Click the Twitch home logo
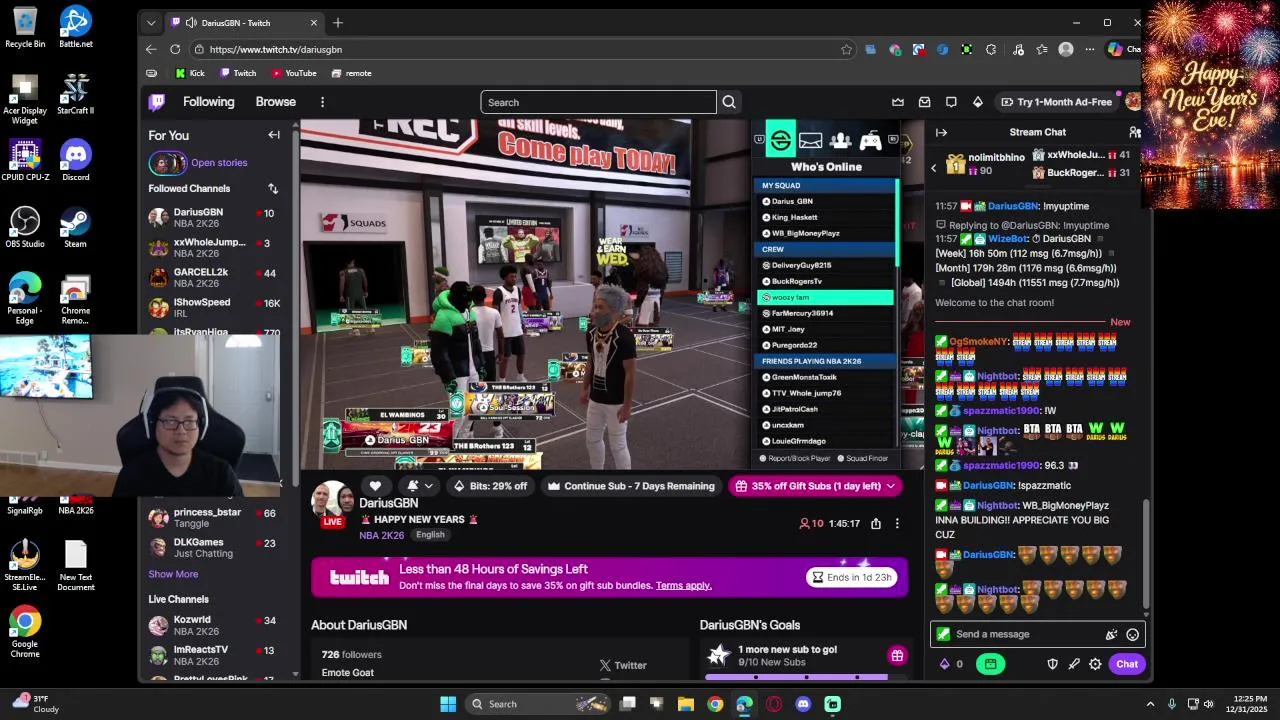This screenshot has width=1280, height=720. [157, 102]
